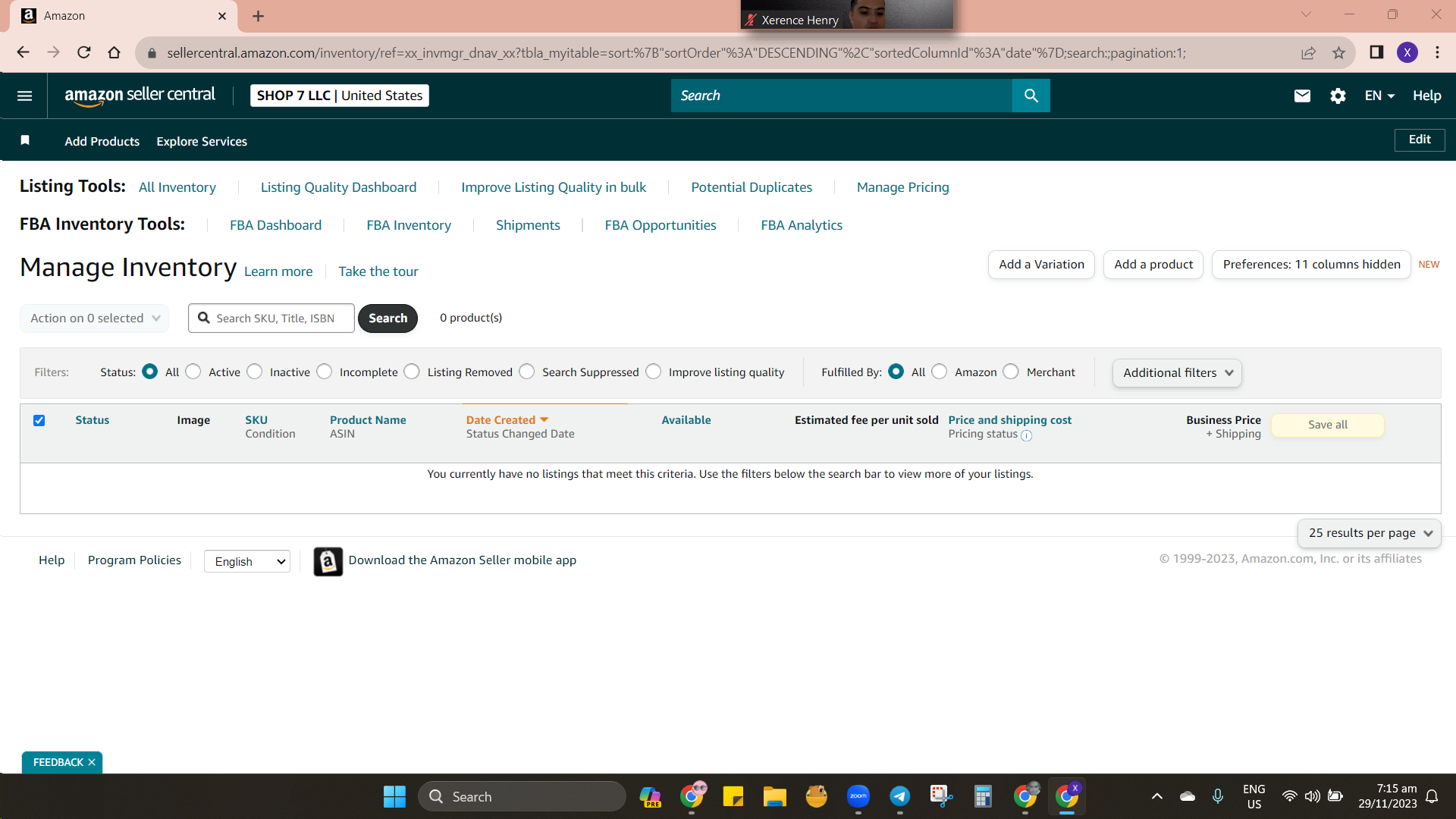This screenshot has height=819, width=1456.
Task: Click the Amazon Seller mobile app icon
Action: 328,561
